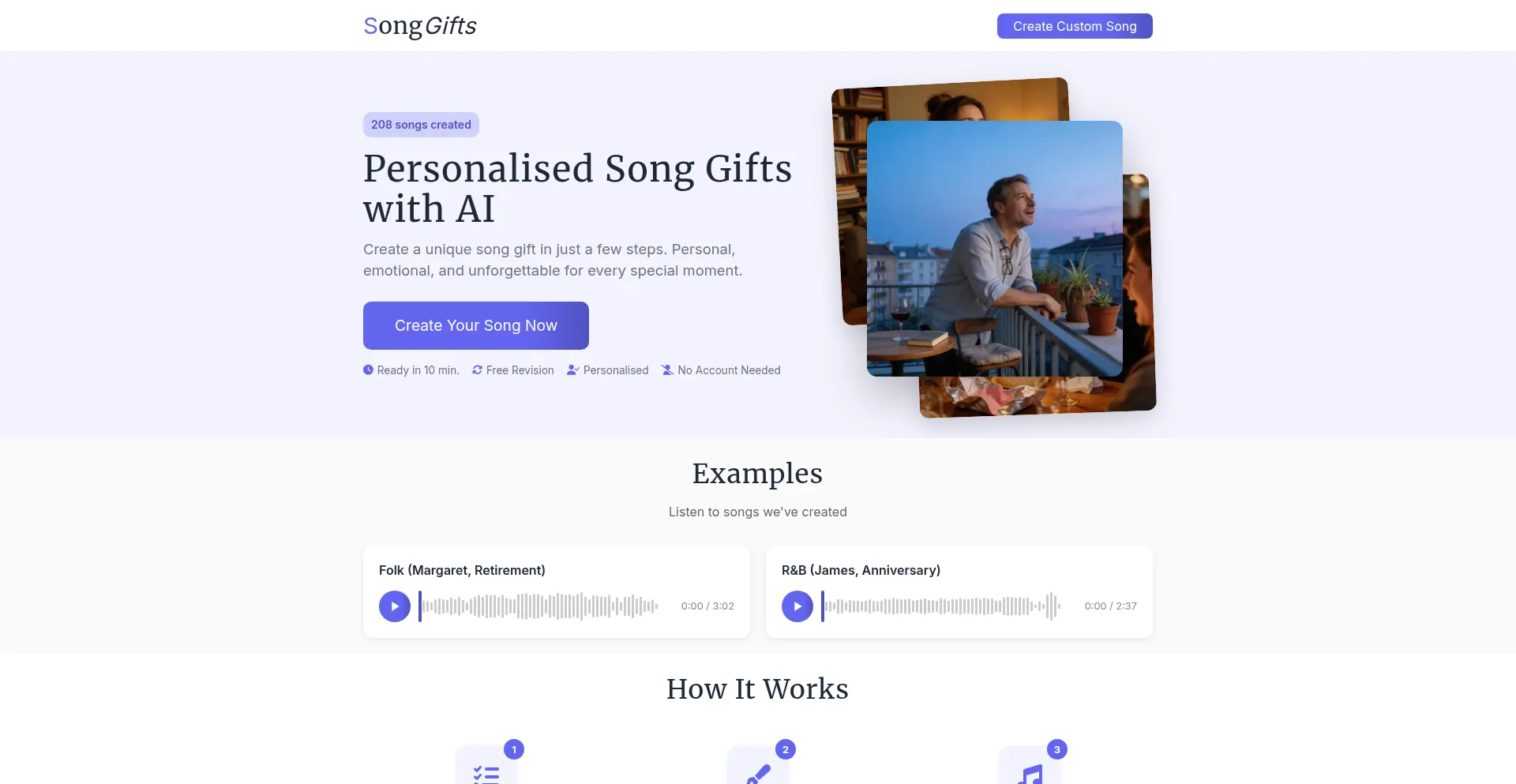The width and height of the screenshot is (1516, 784).
Task: Click the user-check icon beside Personalised
Action: 573,369
